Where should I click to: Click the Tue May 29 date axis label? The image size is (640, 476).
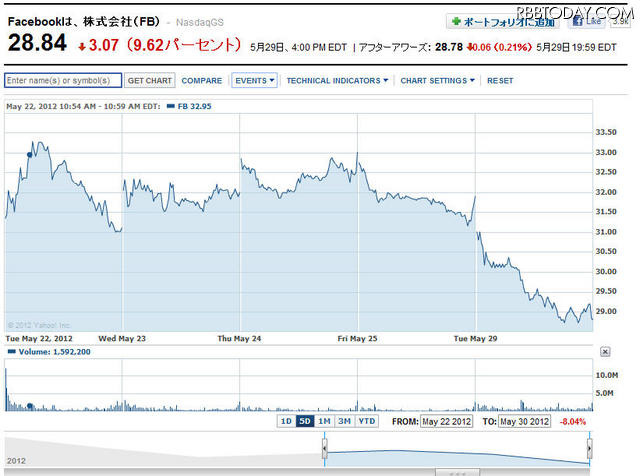(476, 338)
